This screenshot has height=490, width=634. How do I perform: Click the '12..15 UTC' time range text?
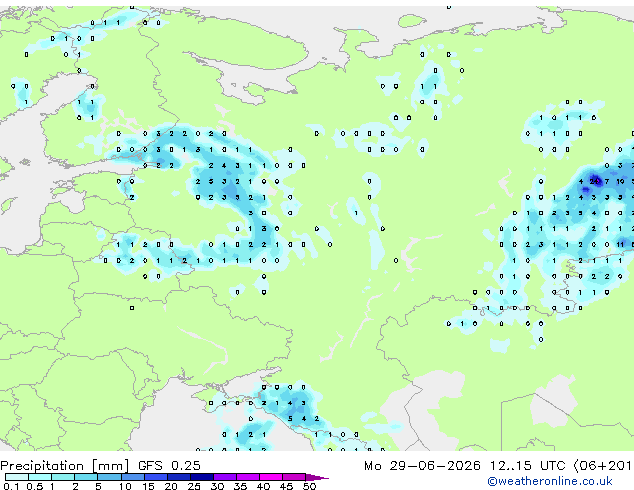[x=527, y=466]
